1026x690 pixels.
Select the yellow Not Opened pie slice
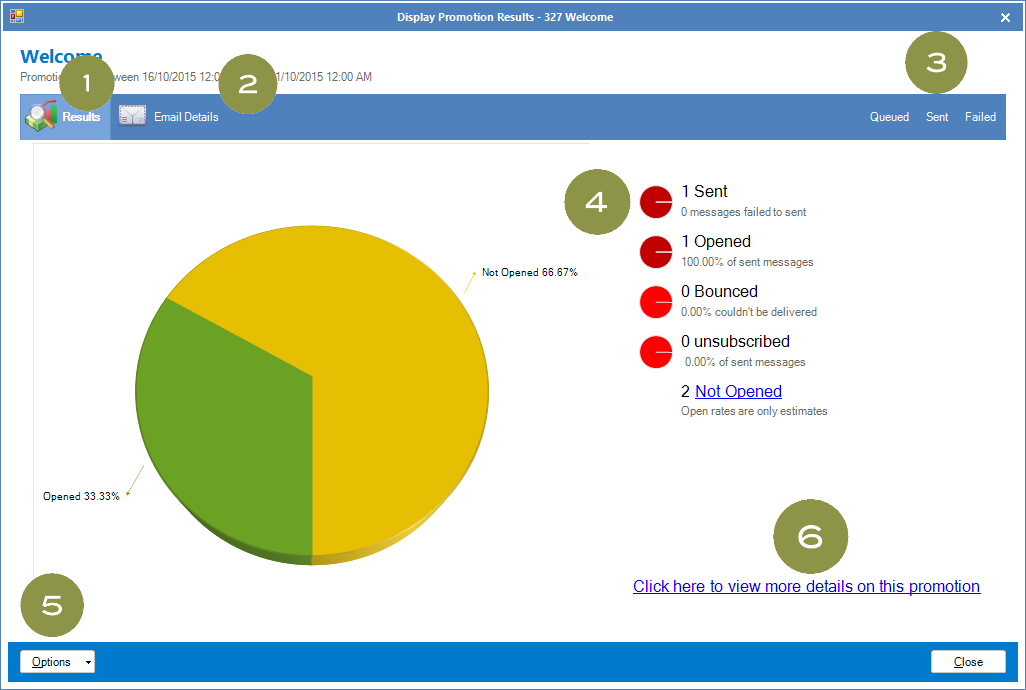pos(390,370)
